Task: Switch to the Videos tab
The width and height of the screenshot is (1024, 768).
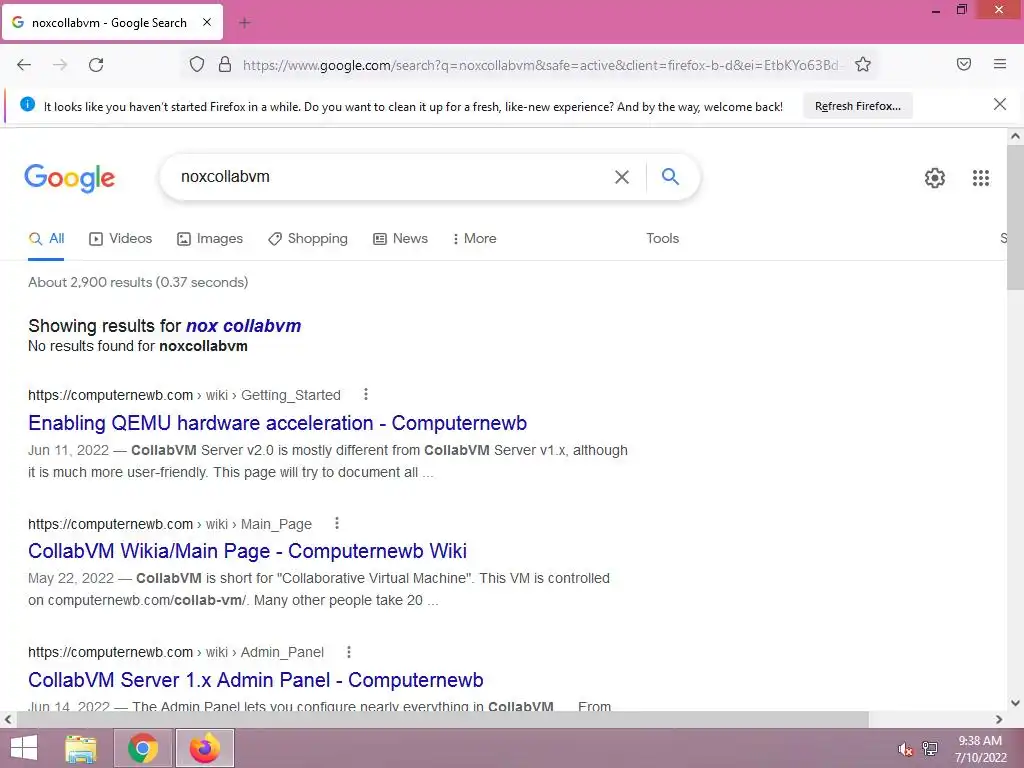Action: pos(121,238)
